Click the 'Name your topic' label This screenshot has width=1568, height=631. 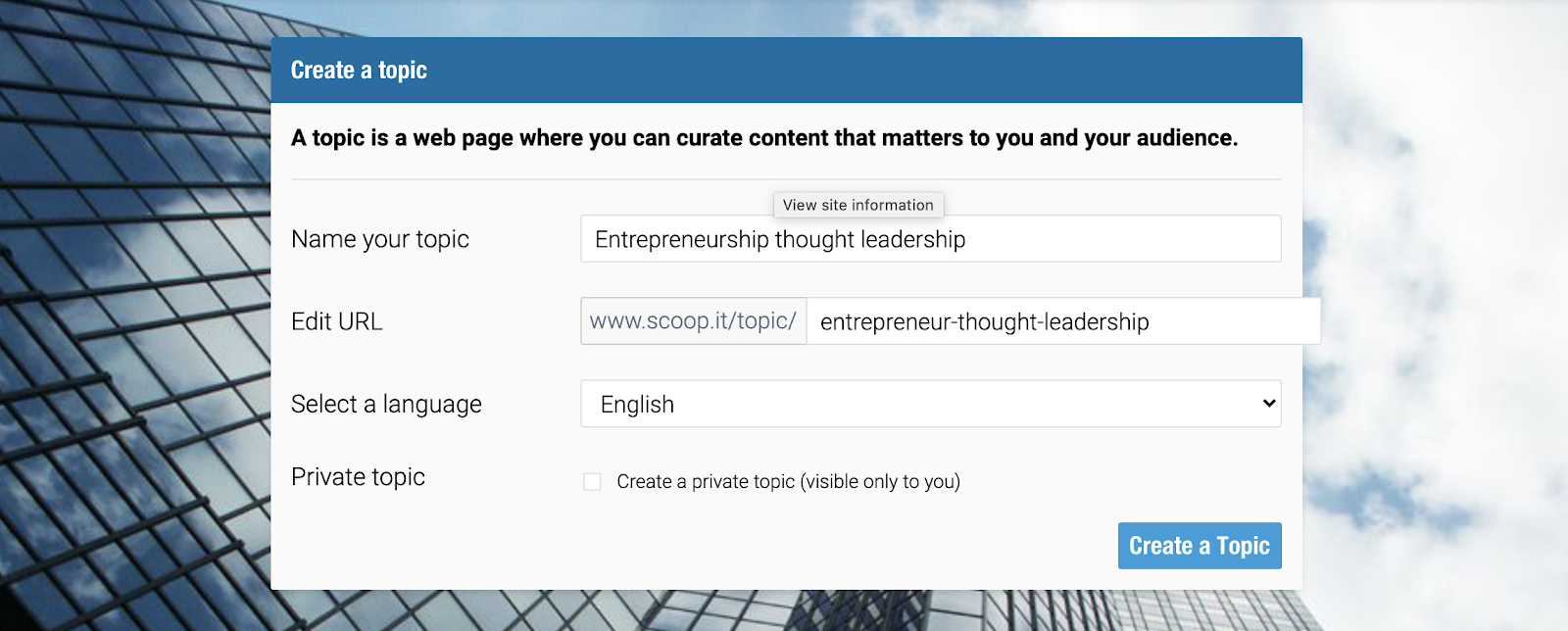pyautogui.click(x=380, y=239)
